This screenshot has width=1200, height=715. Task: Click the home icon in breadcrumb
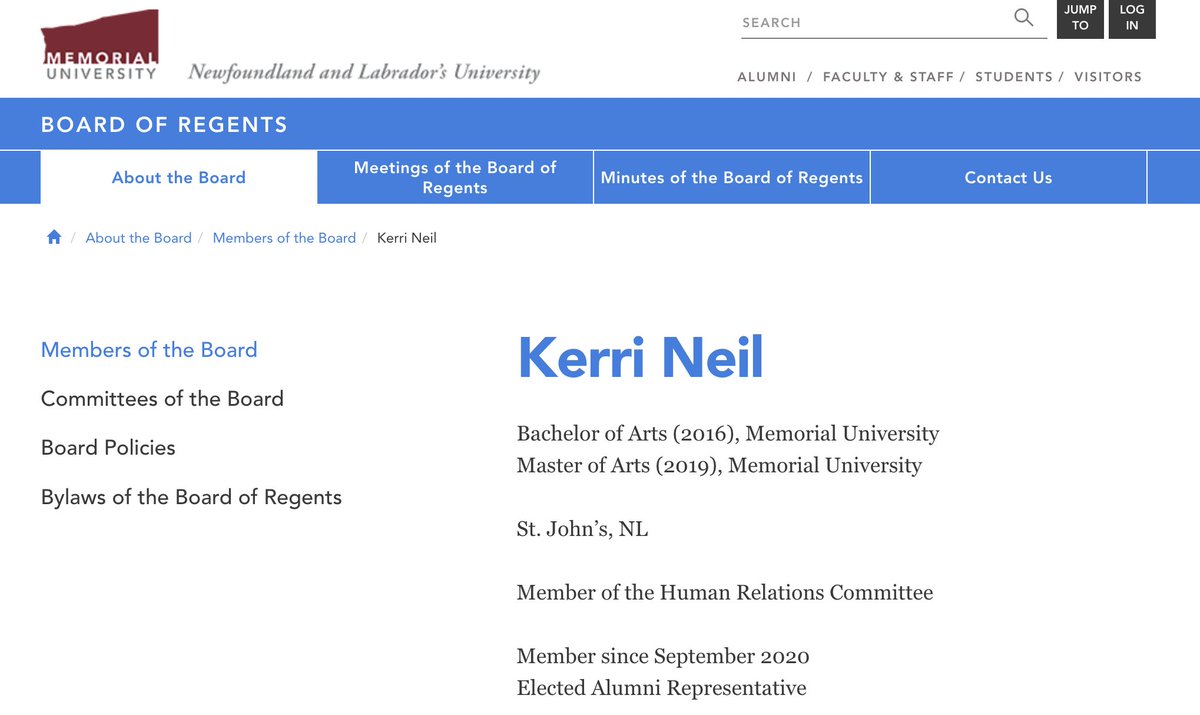54,237
